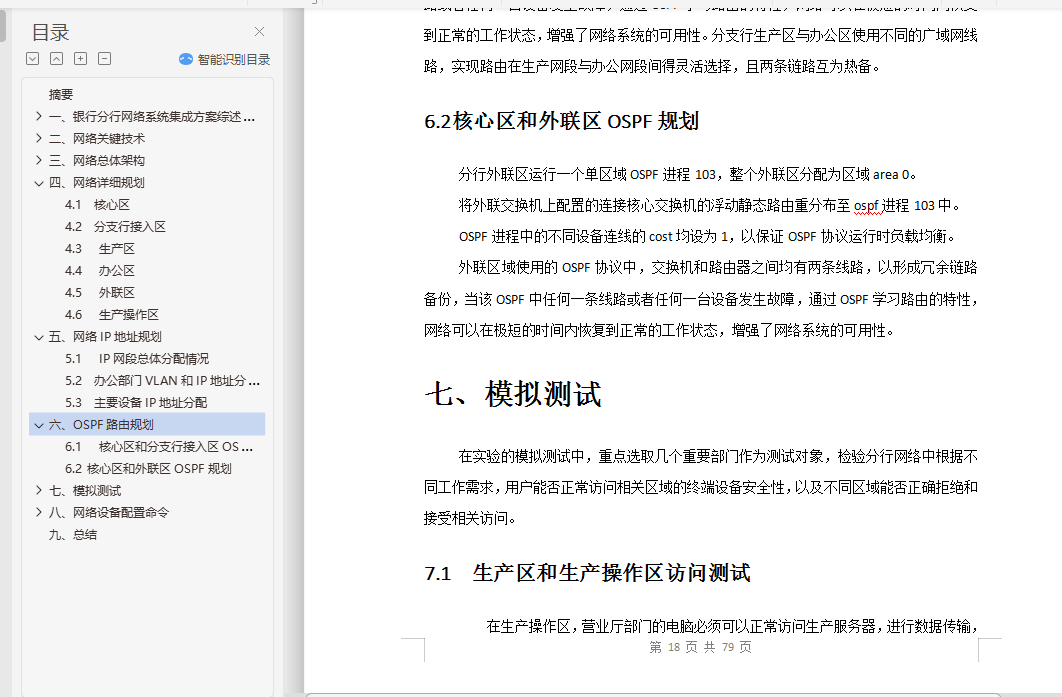Click the 目录 pane title

coord(51,33)
